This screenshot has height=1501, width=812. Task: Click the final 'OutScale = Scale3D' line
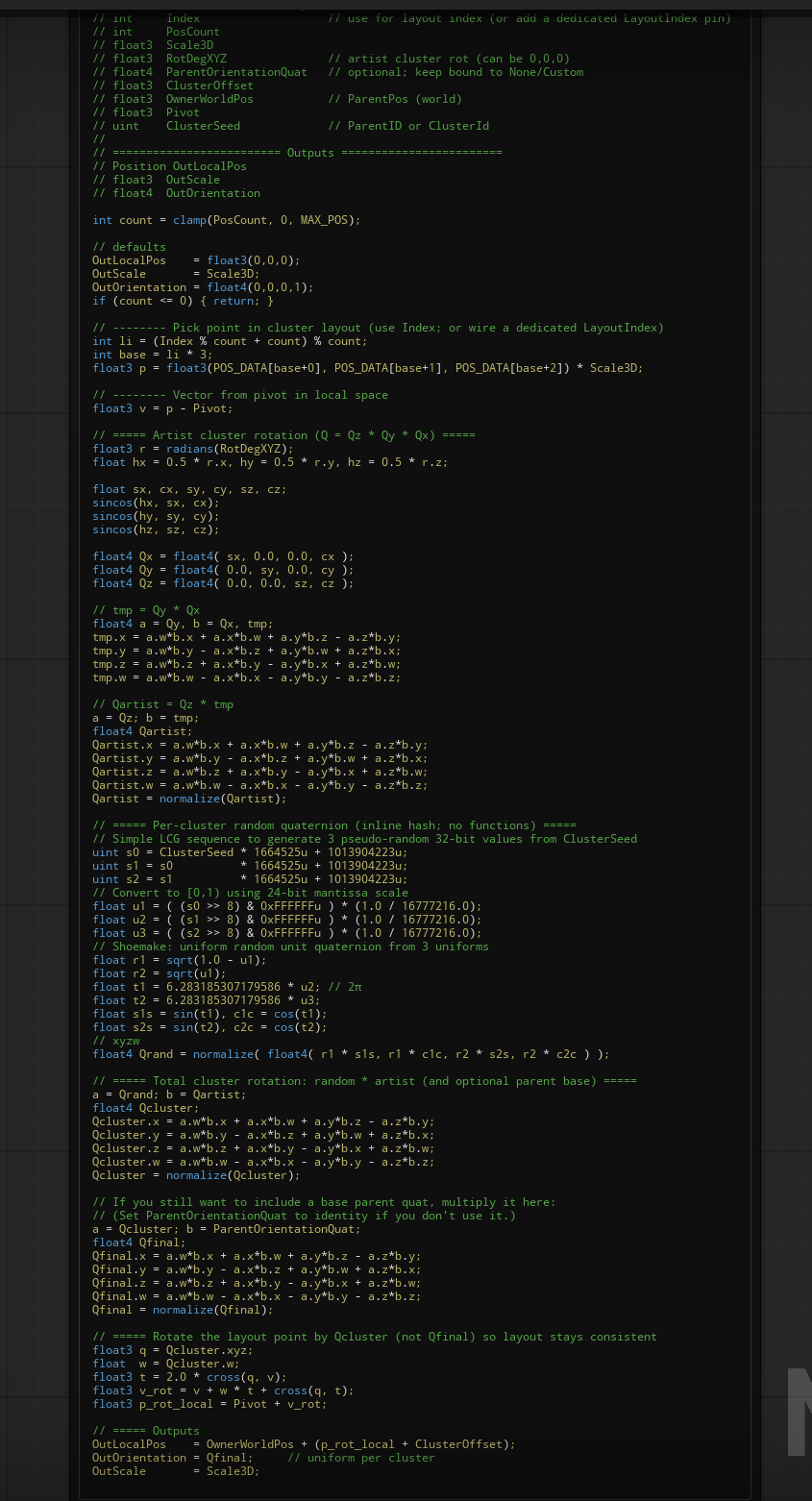[x=176, y=1471]
